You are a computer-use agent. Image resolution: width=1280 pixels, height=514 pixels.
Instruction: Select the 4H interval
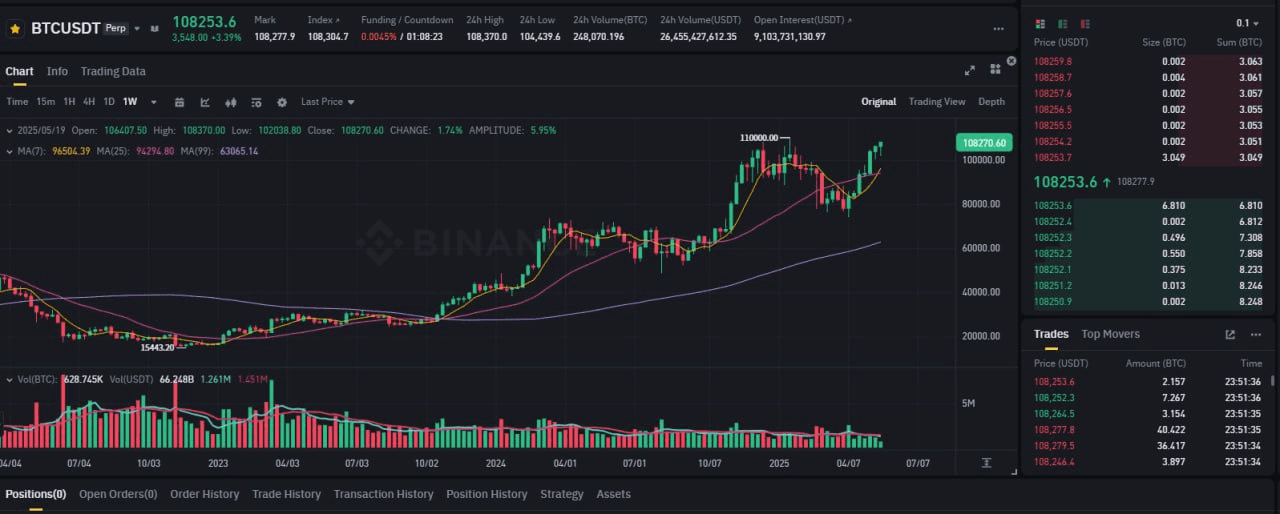click(x=89, y=102)
